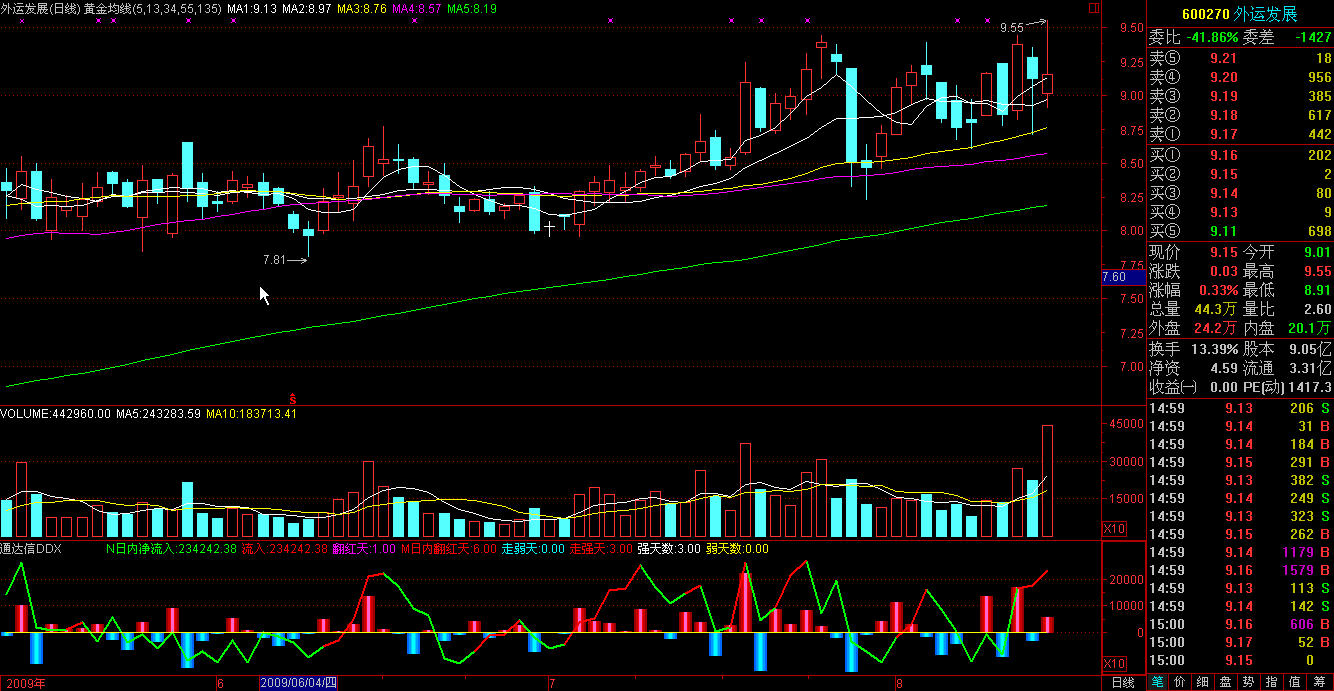Click the 现价 value 9.15
The height and width of the screenshot is (691, 1334).
1222,253
